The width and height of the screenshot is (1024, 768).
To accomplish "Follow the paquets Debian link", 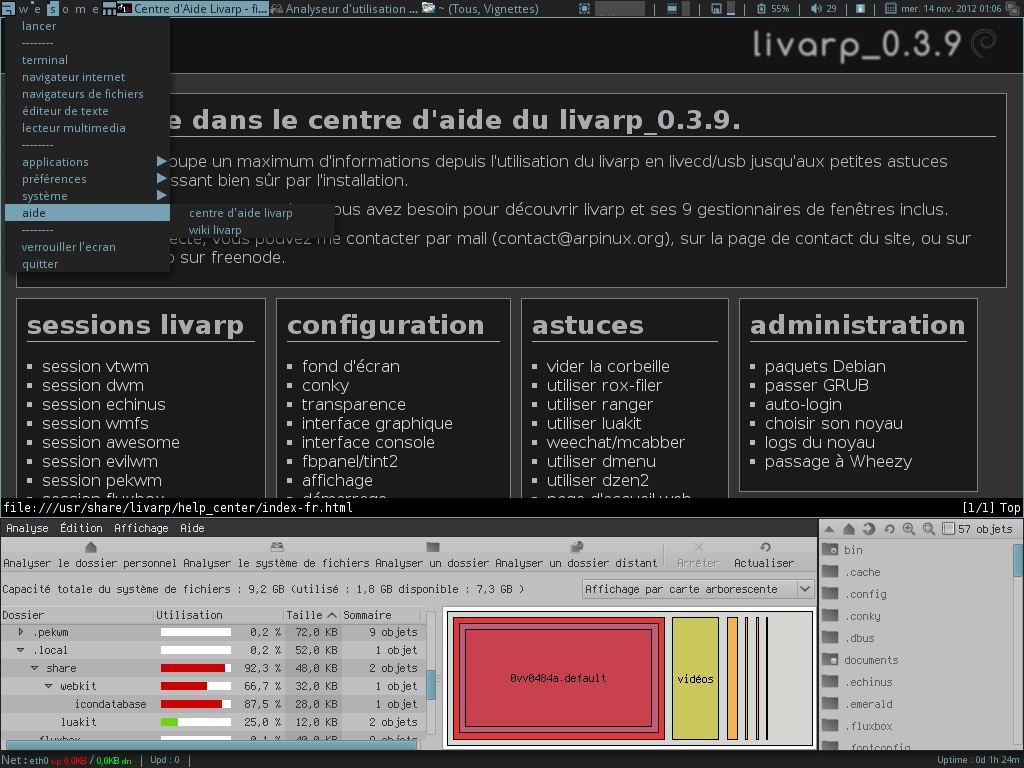I will click(825, 366).
